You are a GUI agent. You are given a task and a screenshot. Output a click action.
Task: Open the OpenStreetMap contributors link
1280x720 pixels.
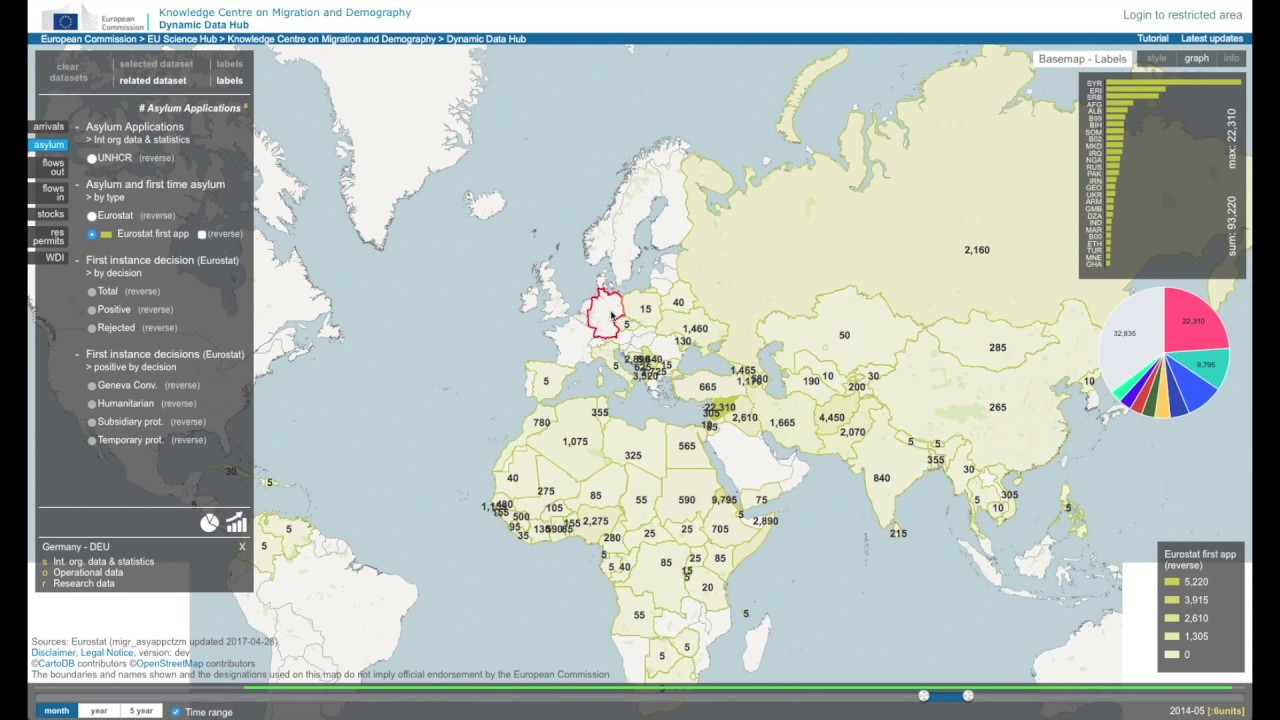click(169, 664)
